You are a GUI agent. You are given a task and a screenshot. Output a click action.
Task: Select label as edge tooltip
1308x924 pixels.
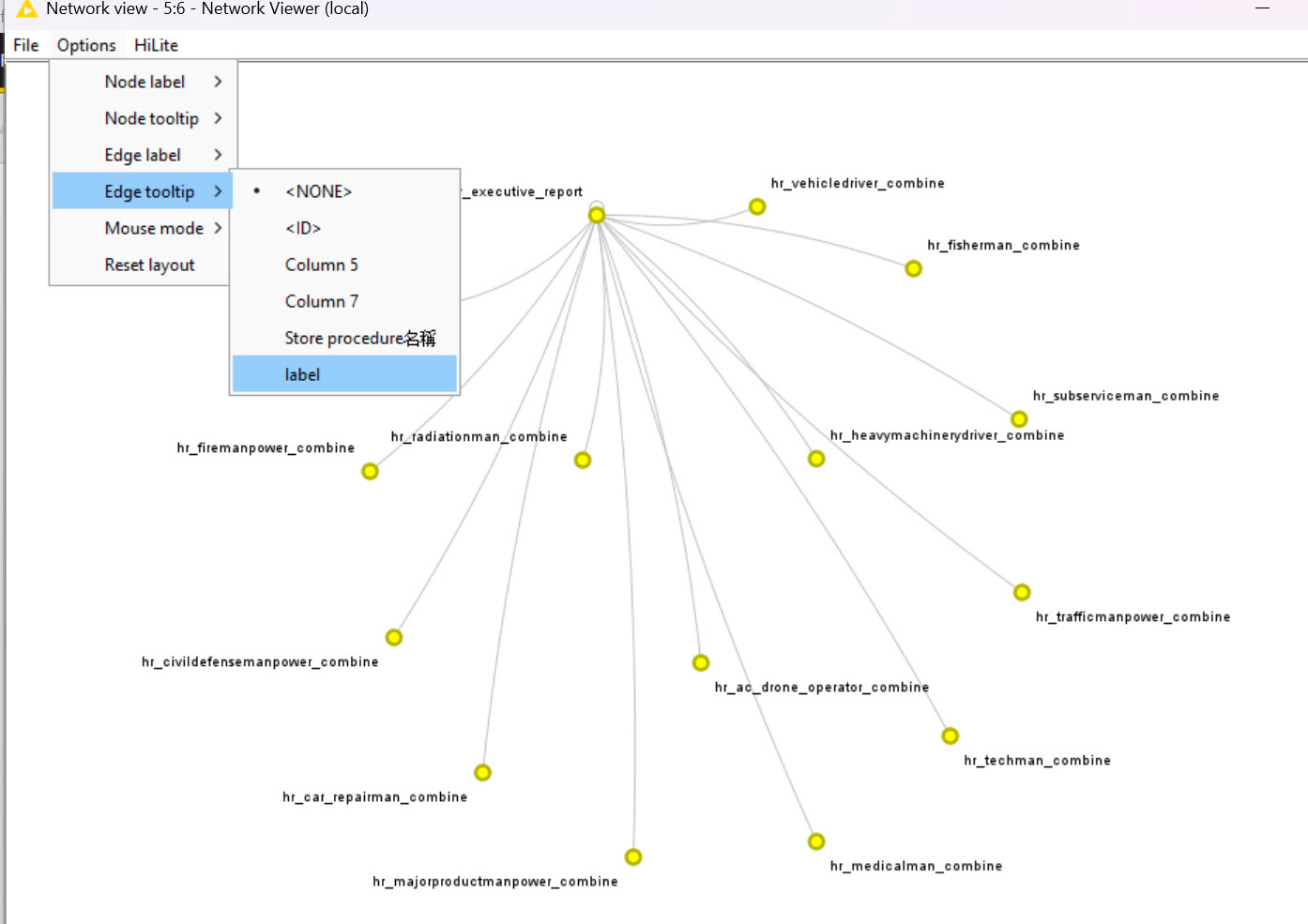click(x=344, y=374)
